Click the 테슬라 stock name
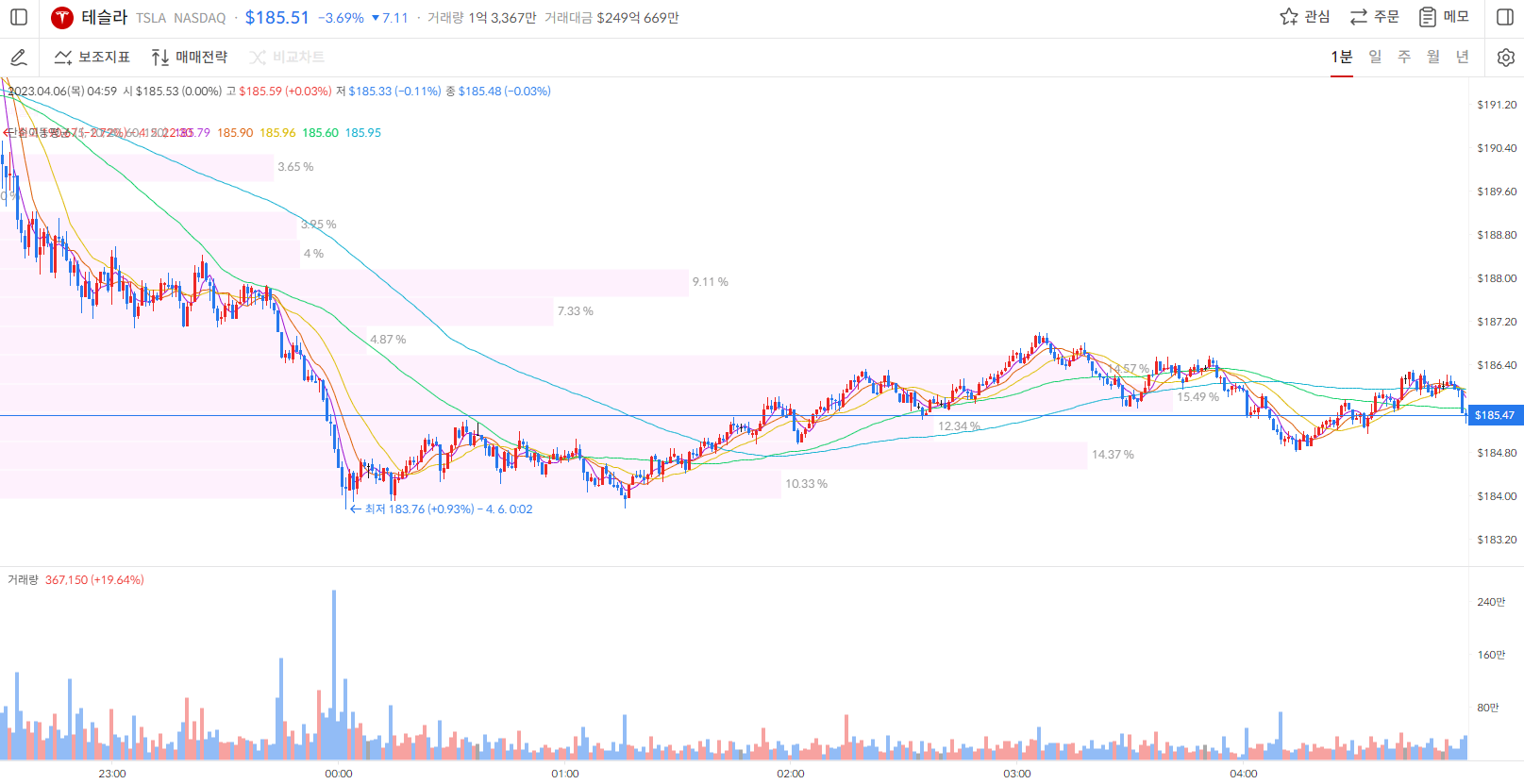1524x784 pixels. coord(104,17)
